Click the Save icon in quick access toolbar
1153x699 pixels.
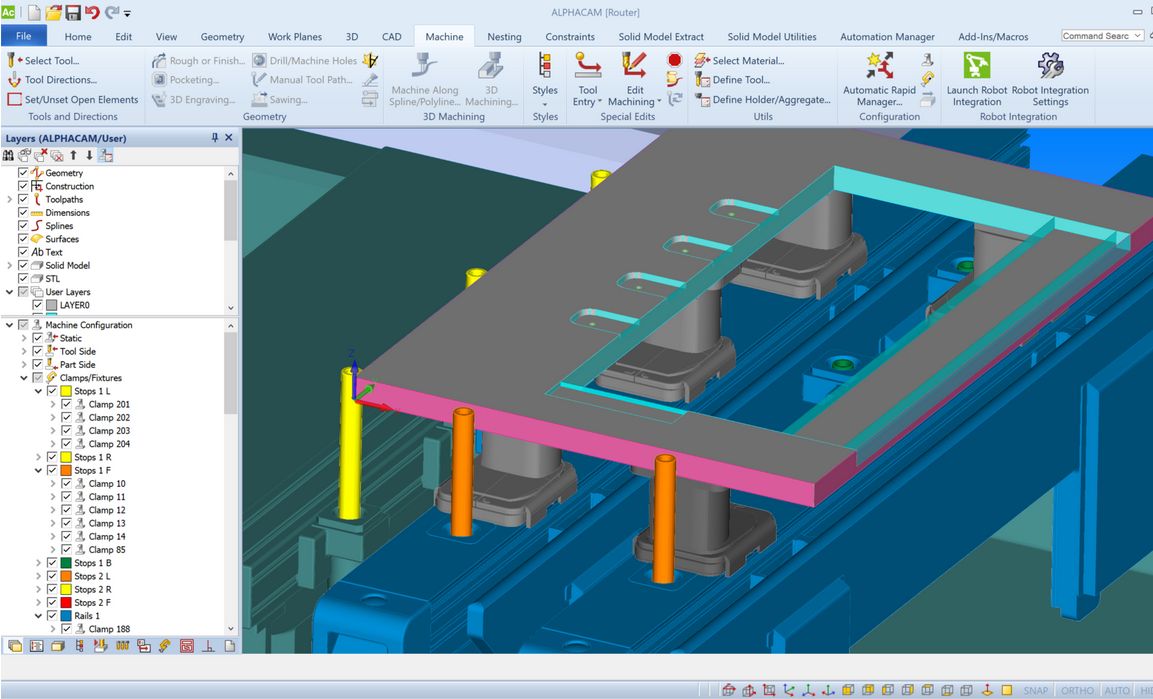point(73,13)
